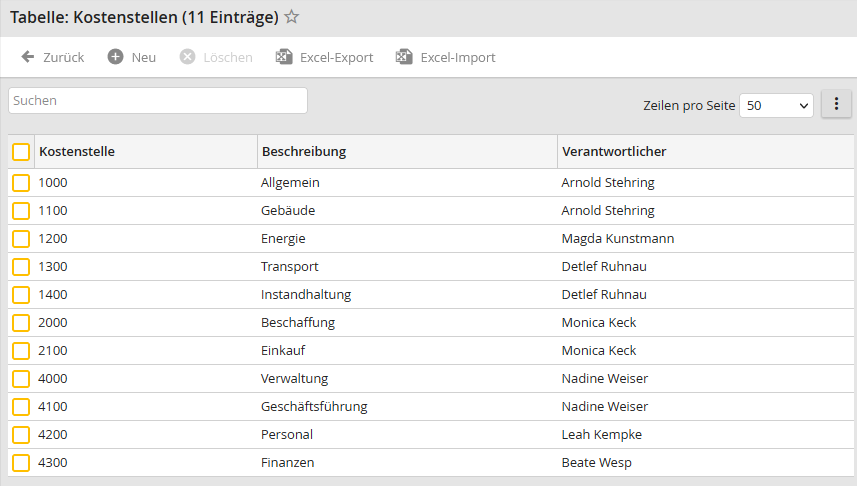Open the Geschäftsführung row entry

[314, 407]
